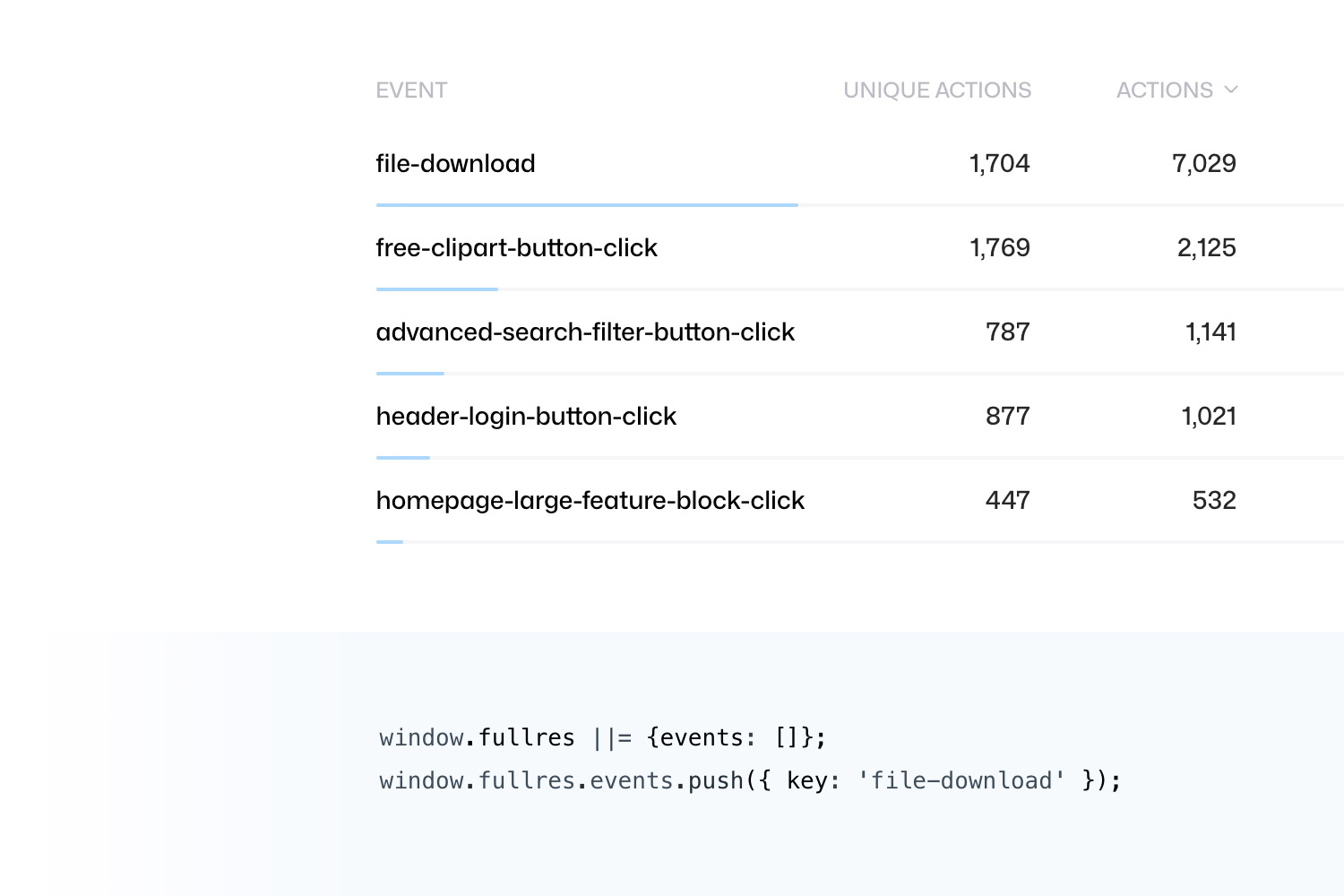Sort by the UNIQUE ACTIONS column header
Viewport: 1344px width, 896px height.
(x=937, y=90)
